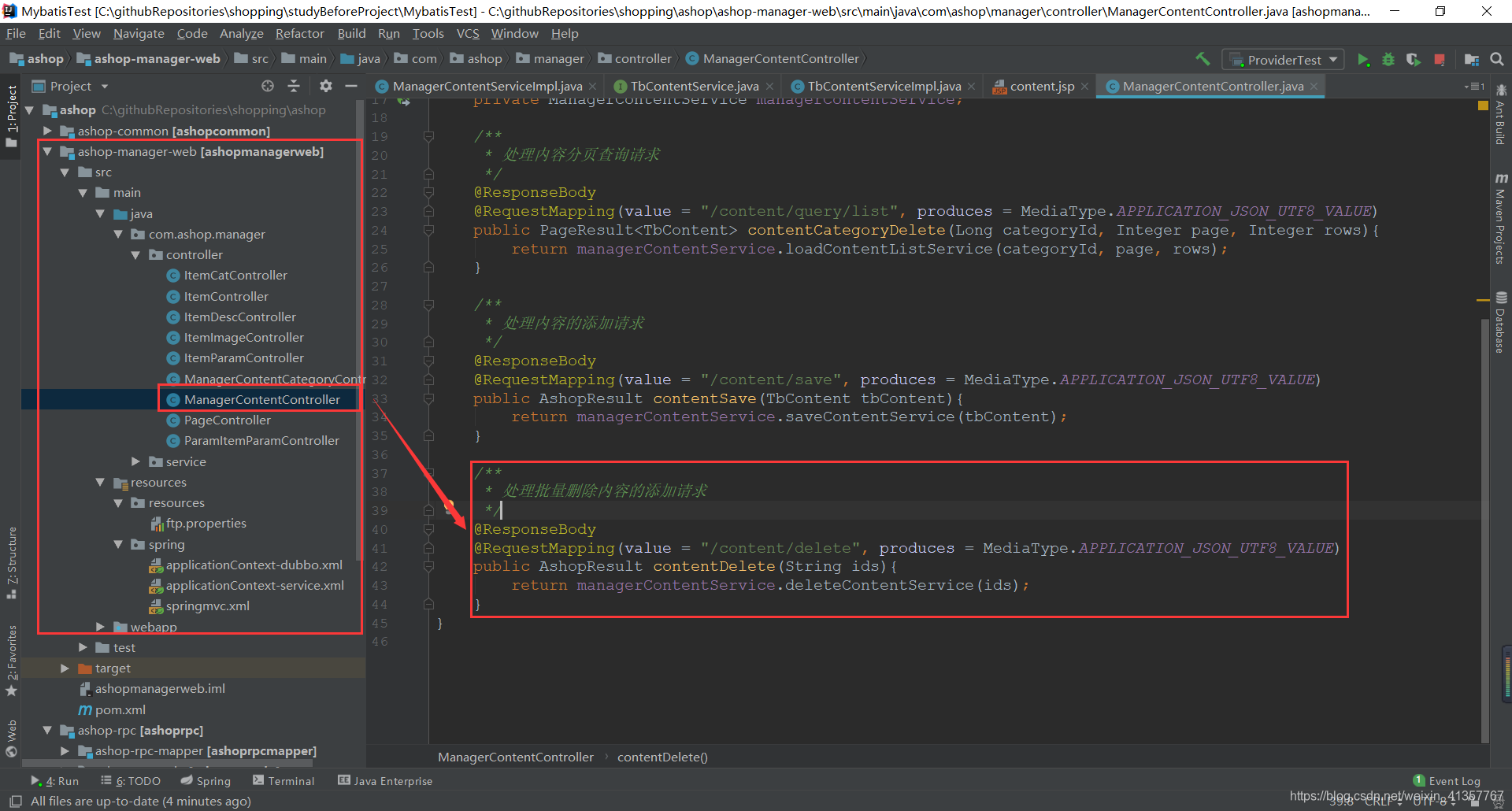Image resolution: width=1512 pixels, height=811 pixels.
Task: Open the Terminal tool window button
Action: point(283,781)
